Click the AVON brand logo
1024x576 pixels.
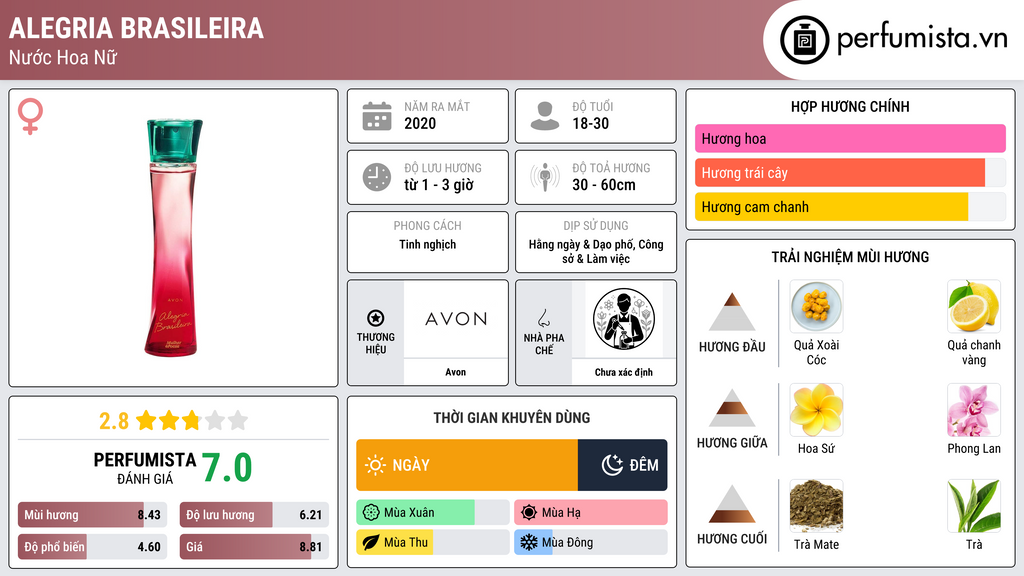[456, 319]
